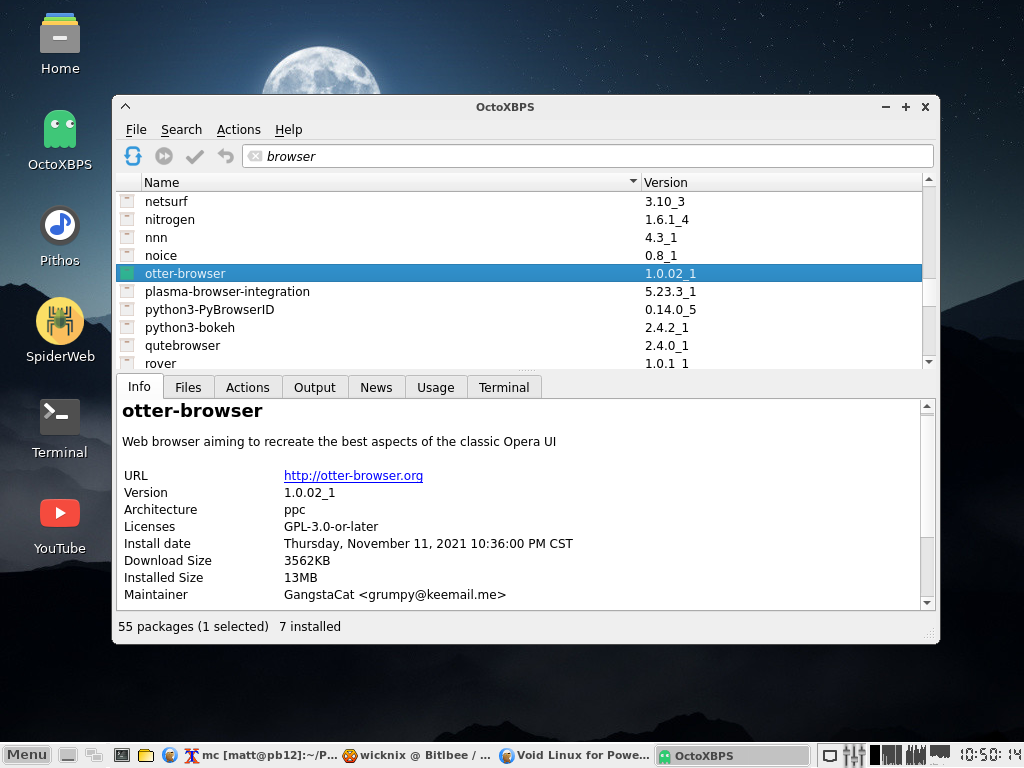Select the Info tab

[x=139, y=386]
